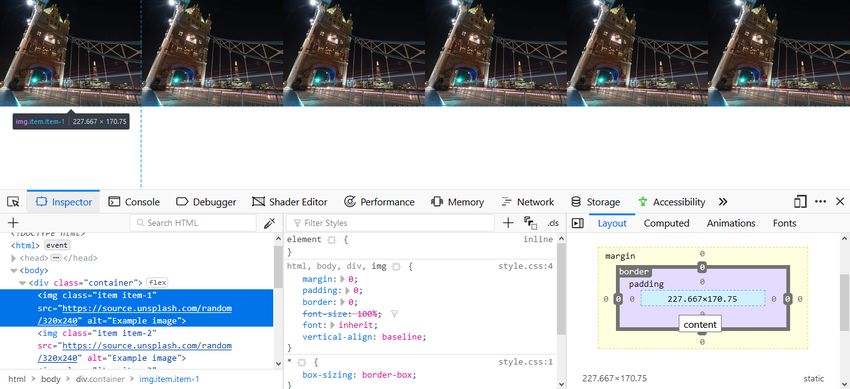The height and width of the screenshot is (389, 850).
Task: Switch to the Animations sidebar tab
Action: click(731, 223)
